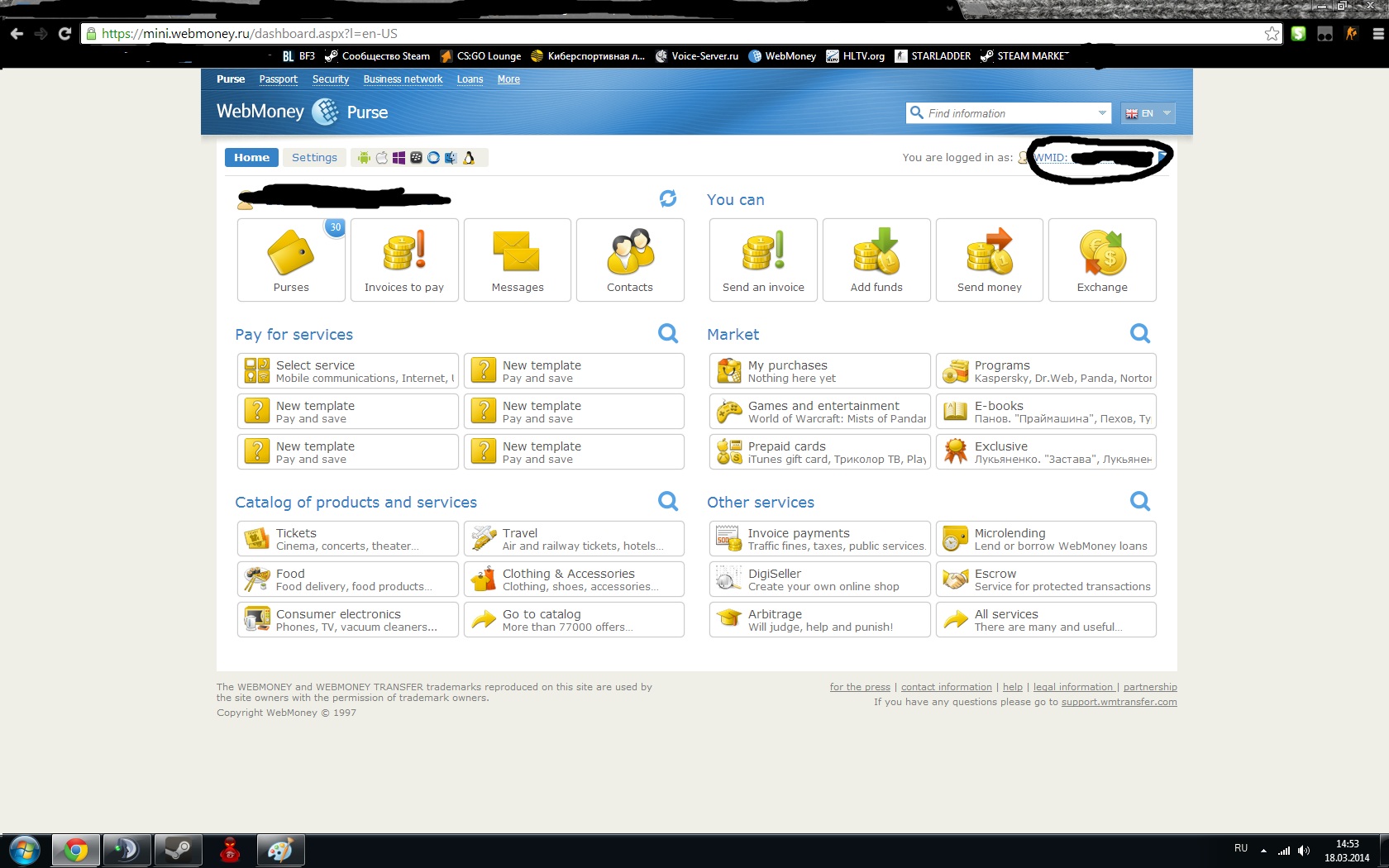Open the Chrome menu button

pos(1377,34)
